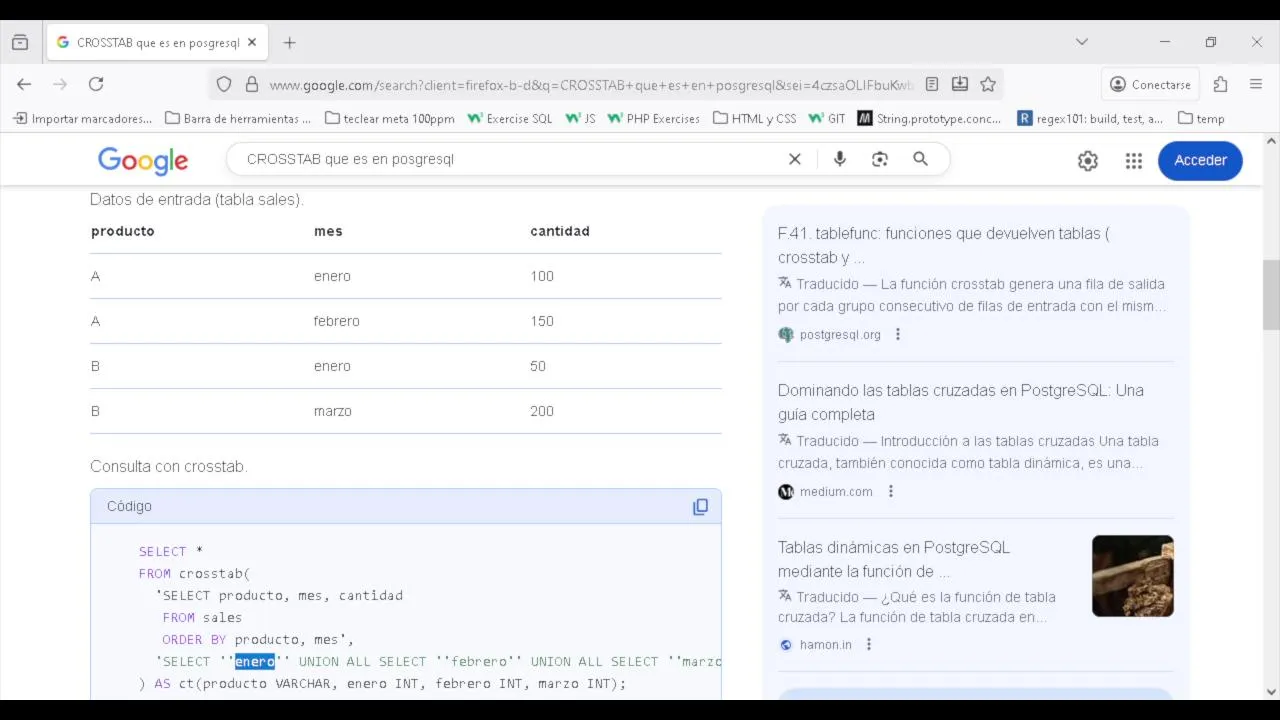Copy the code snippet
Screen dimensions: 1280x720
[x=700, y=507]
